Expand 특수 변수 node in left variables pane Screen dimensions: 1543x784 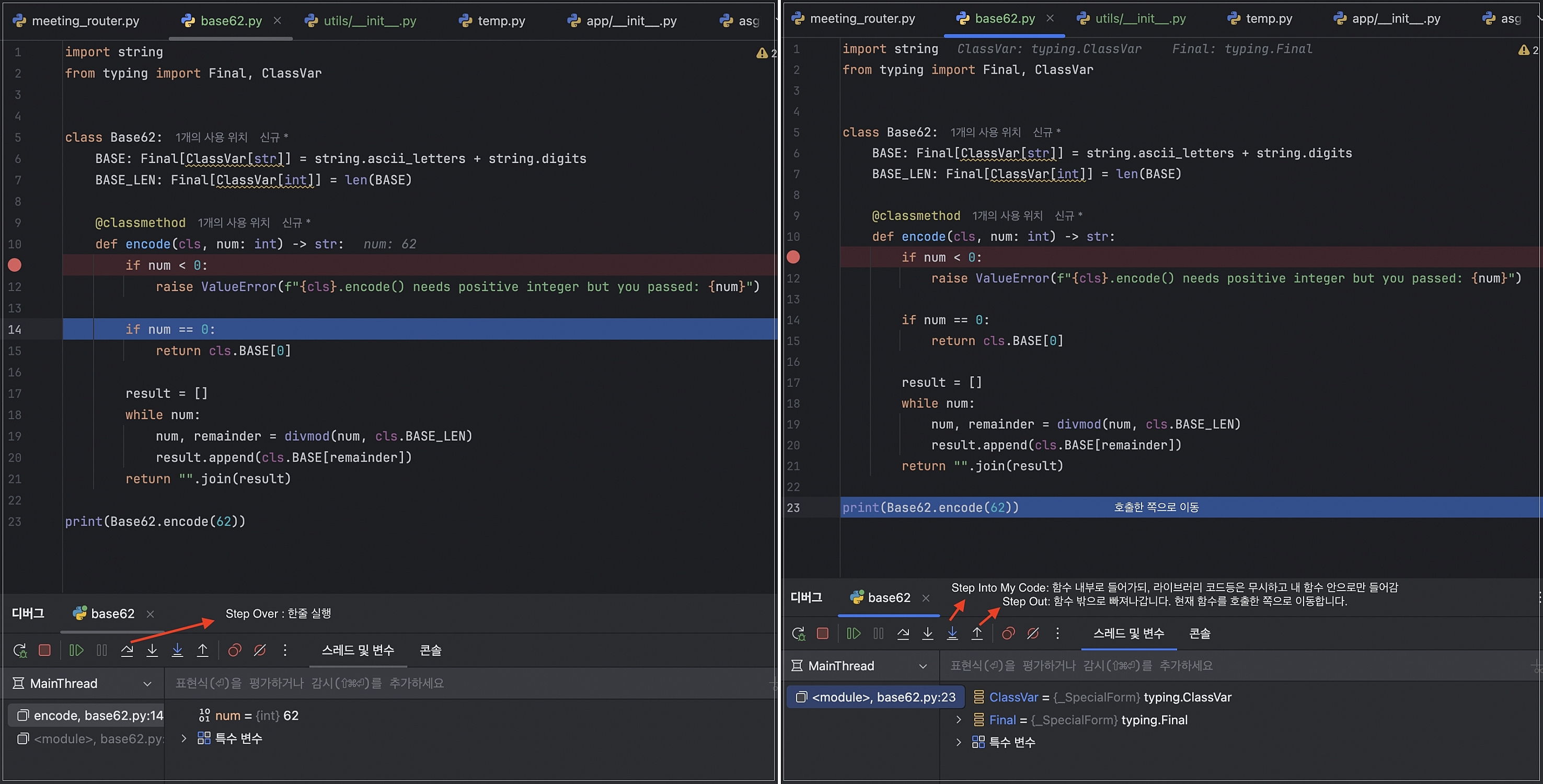click(184, 738)
